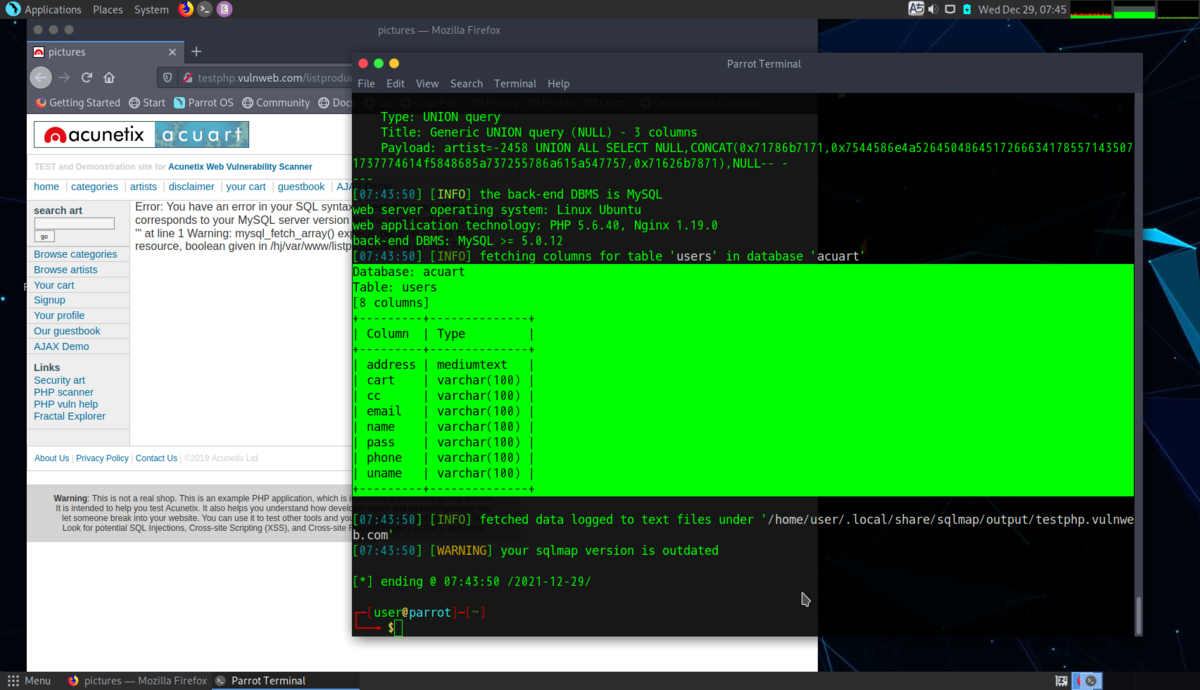
Task: Click the network connection tray icon
Action: (x=949, y=9)
